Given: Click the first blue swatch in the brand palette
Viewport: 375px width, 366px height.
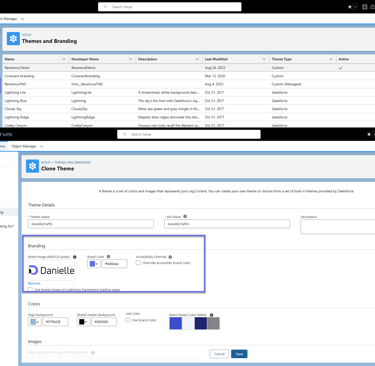Looking at the screenshot, I should (x=176, y=323).
